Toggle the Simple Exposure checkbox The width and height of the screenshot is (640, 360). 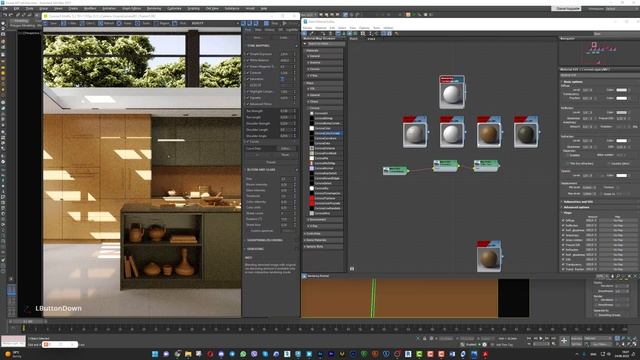click(x=248, y=54)
